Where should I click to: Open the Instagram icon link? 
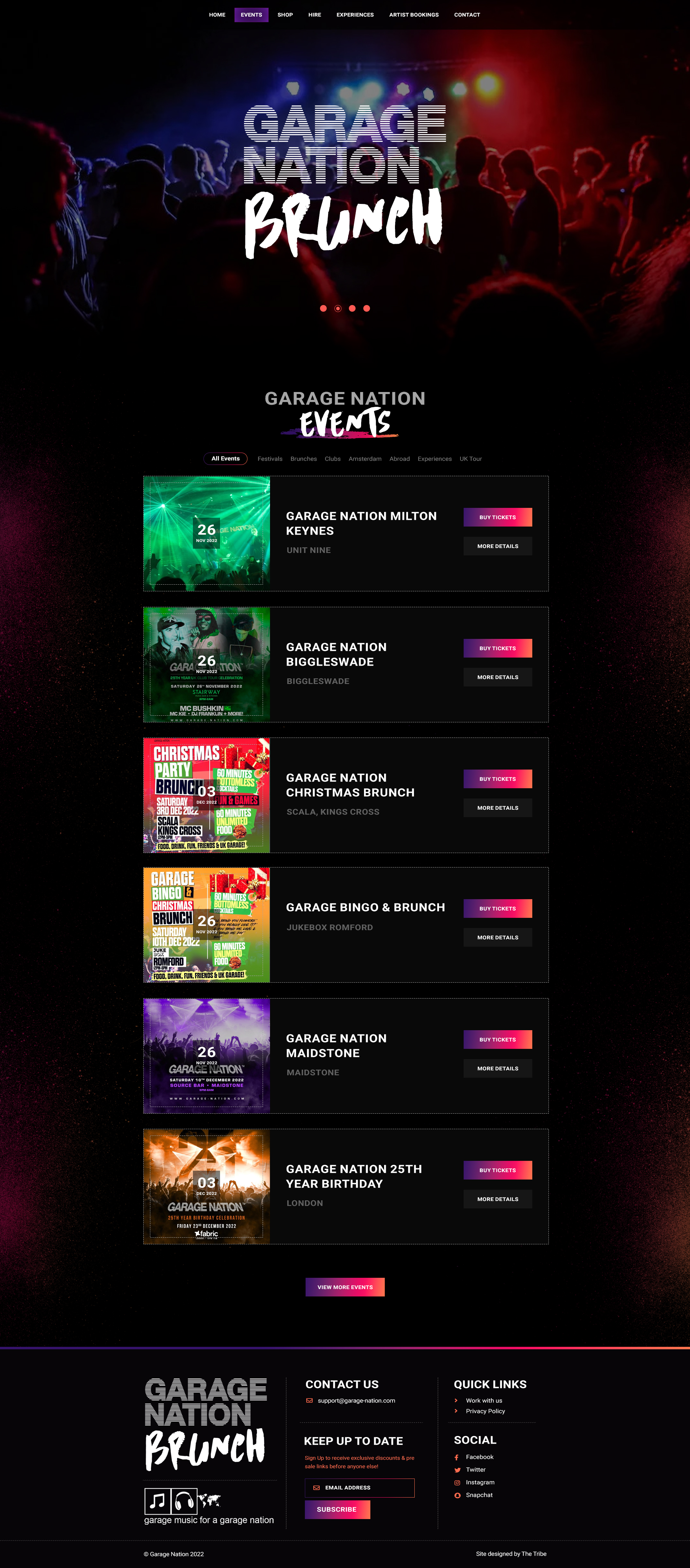point(457,1483)
